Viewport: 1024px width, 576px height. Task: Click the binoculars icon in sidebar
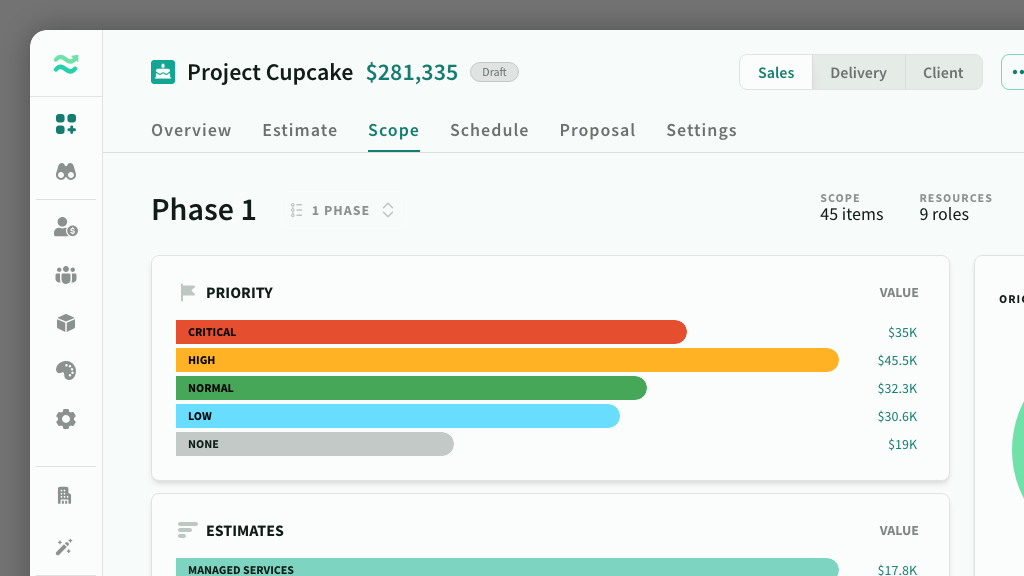coord(66,172)
